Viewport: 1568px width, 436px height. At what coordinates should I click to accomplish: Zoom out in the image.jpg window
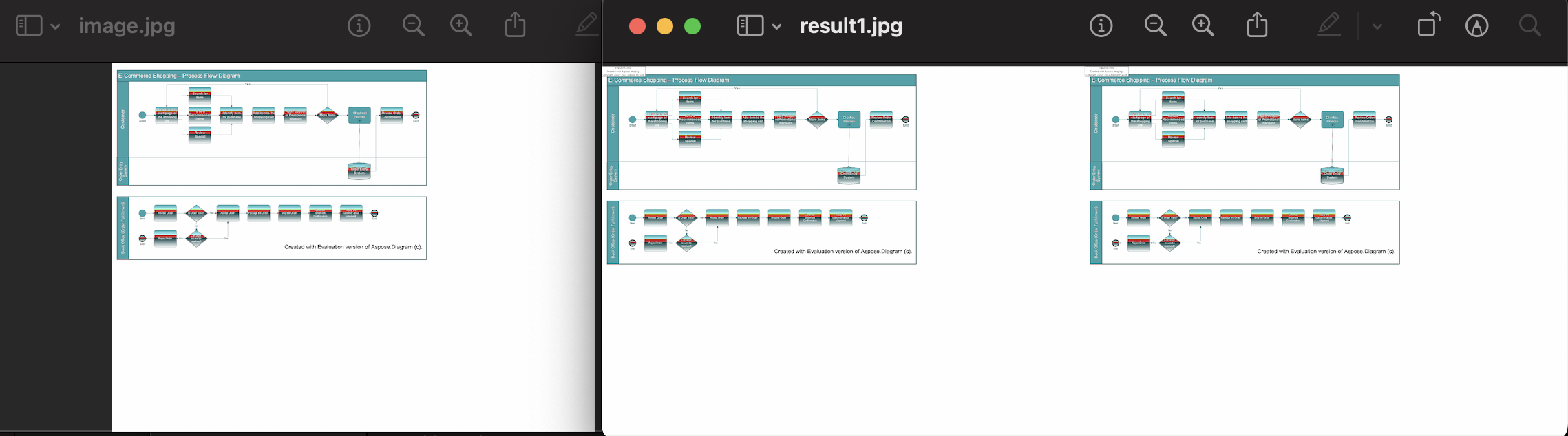(x=413, y=26)
